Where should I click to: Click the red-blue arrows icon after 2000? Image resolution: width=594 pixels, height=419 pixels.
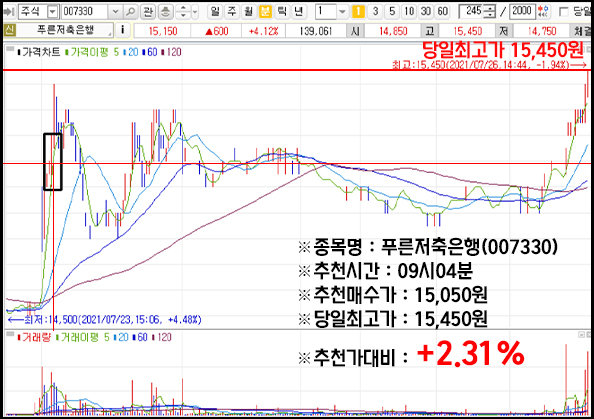[544, 12]
